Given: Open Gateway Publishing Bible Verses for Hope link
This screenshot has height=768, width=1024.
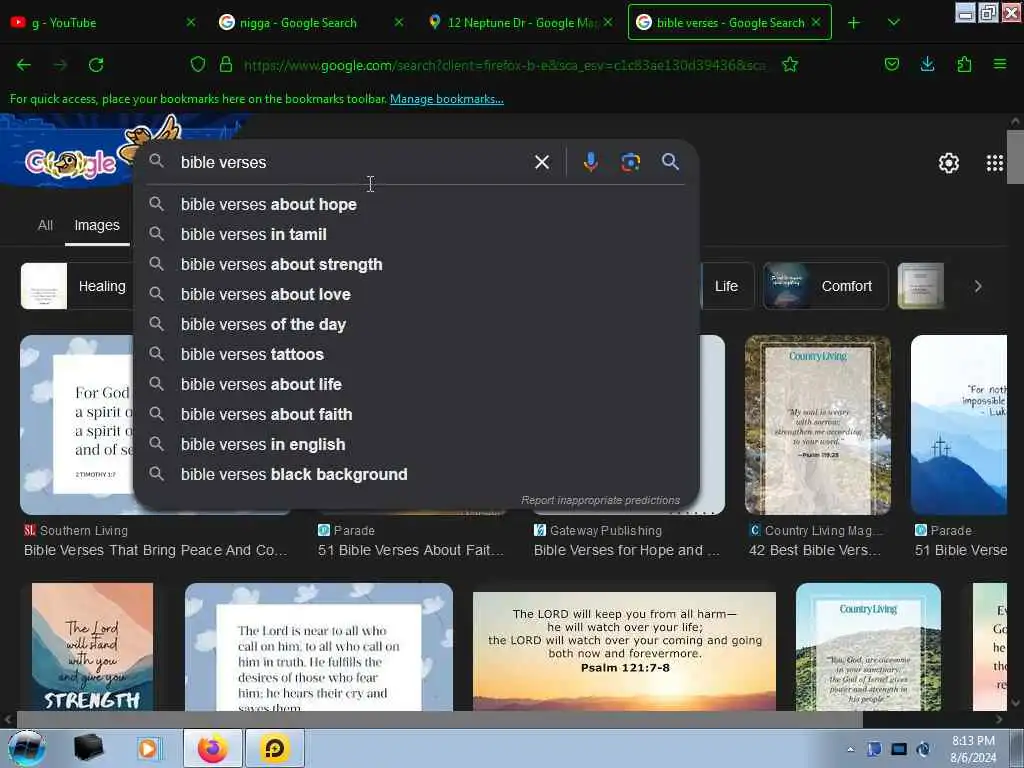Looking at the screenshot, I should point(626,551).
